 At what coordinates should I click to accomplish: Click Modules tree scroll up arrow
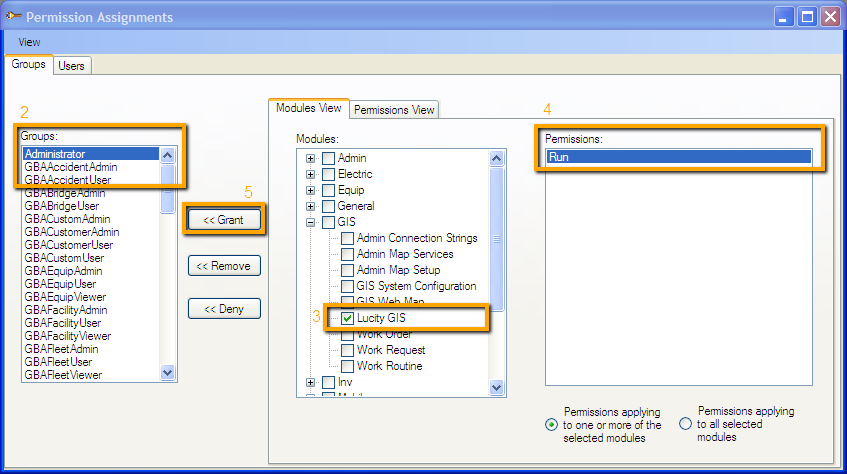click(x=496, y=158)
